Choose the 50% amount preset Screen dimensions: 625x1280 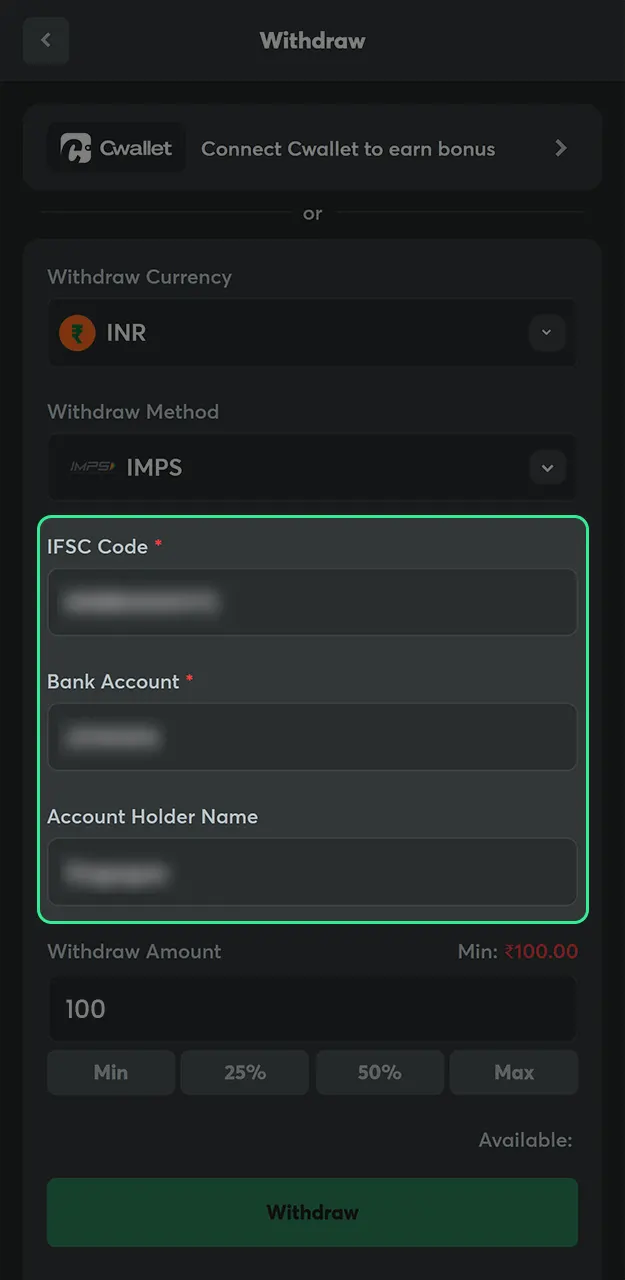point(379,1072)
